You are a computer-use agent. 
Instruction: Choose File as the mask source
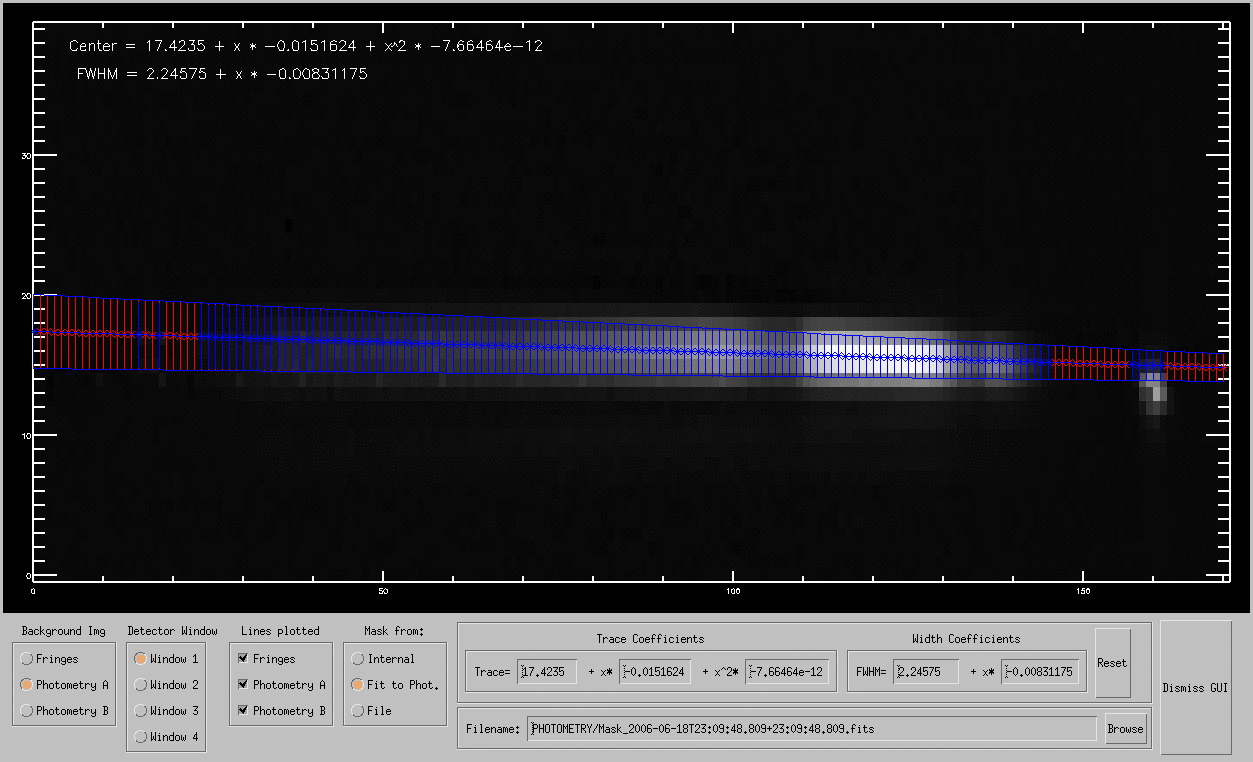click(357, 711)
